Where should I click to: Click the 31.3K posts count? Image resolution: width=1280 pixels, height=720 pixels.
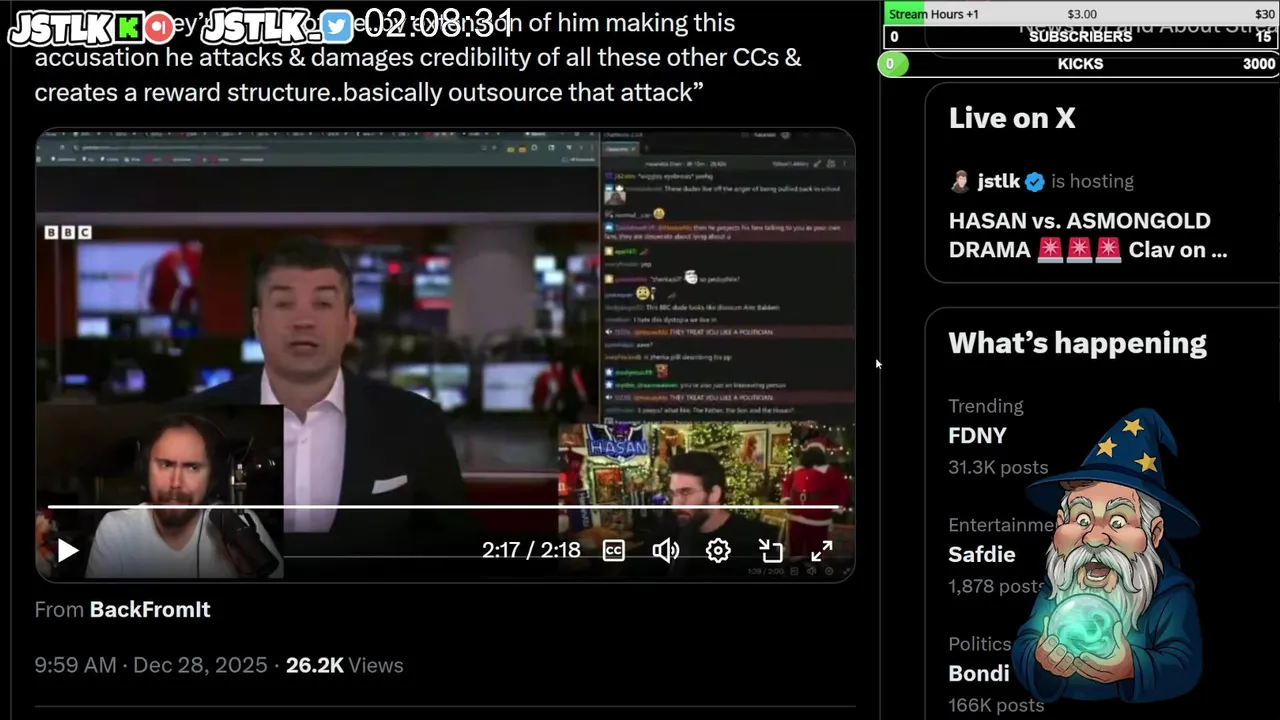pos(998,467)
